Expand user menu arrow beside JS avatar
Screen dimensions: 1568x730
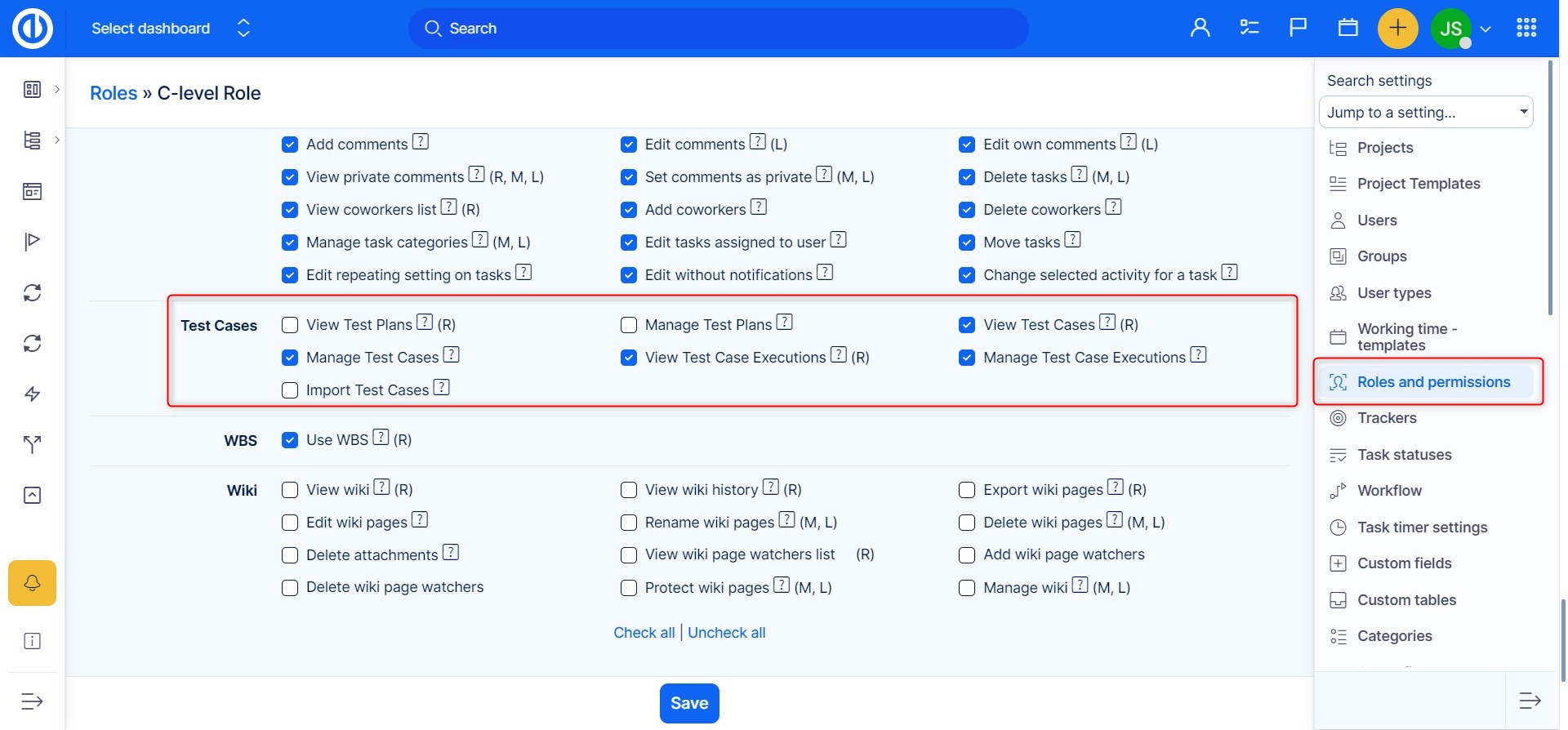point(1486,29)
